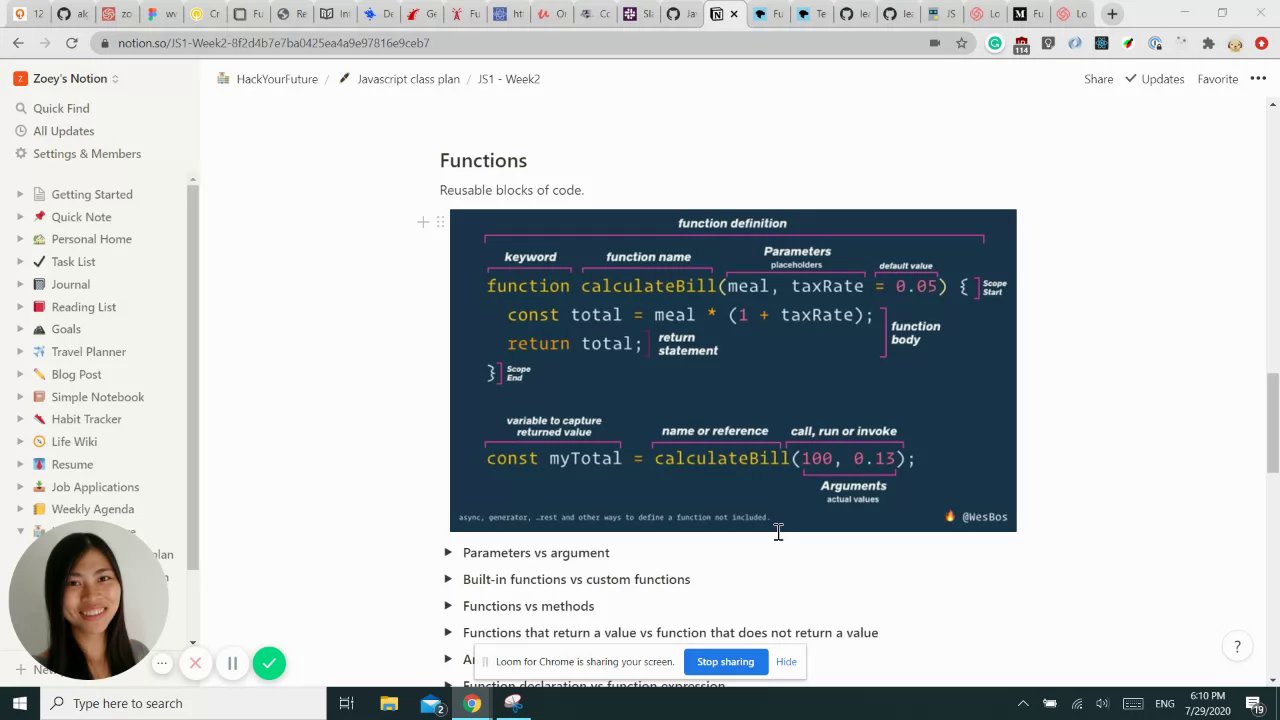Click the block drag handle beside the image
The height and width of the screenshot is (720, 1280).
(440, 222)
